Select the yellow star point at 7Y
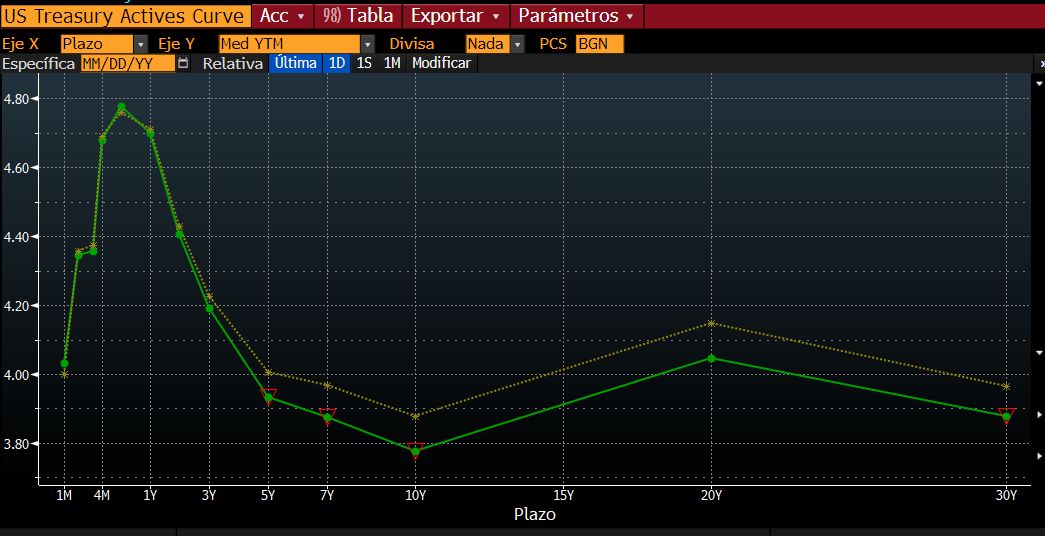 (327, 385)
